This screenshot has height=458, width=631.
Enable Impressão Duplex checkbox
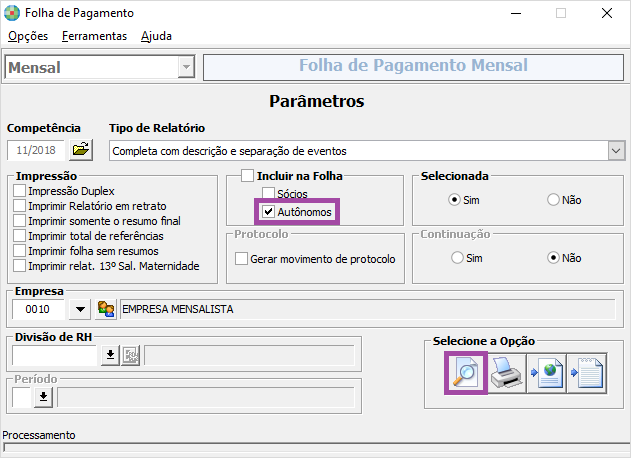[19, 190]
